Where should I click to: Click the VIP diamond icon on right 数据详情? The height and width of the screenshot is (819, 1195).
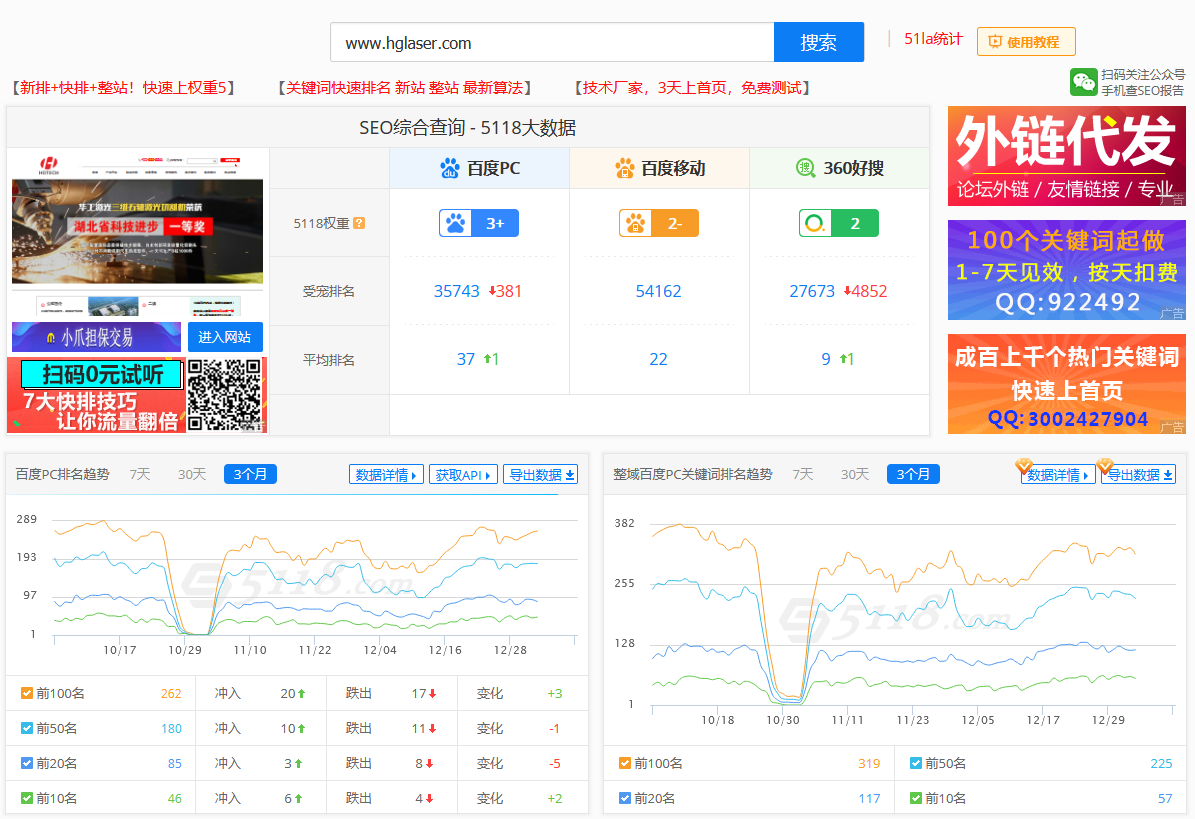[x=1024, y=464]
